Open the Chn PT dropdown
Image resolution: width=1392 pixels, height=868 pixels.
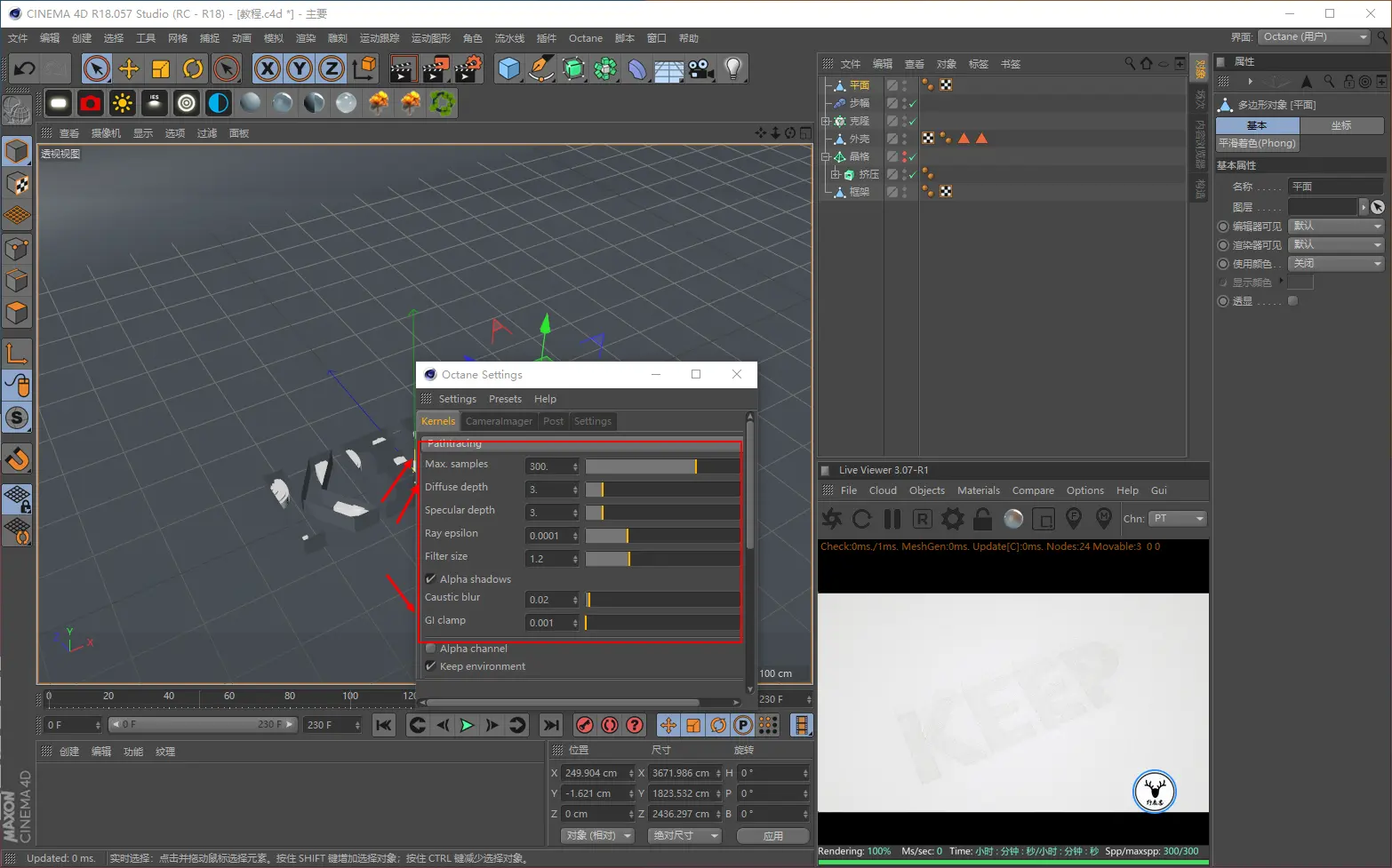click(1178, 519)
